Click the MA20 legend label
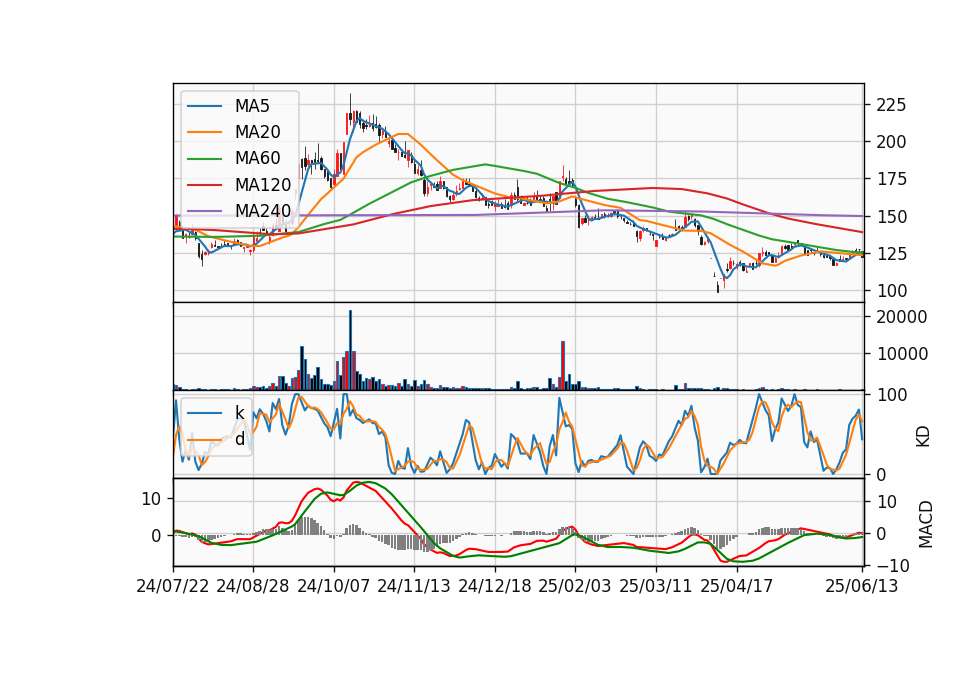Screen dimensions: 960x690 [257, 132]
